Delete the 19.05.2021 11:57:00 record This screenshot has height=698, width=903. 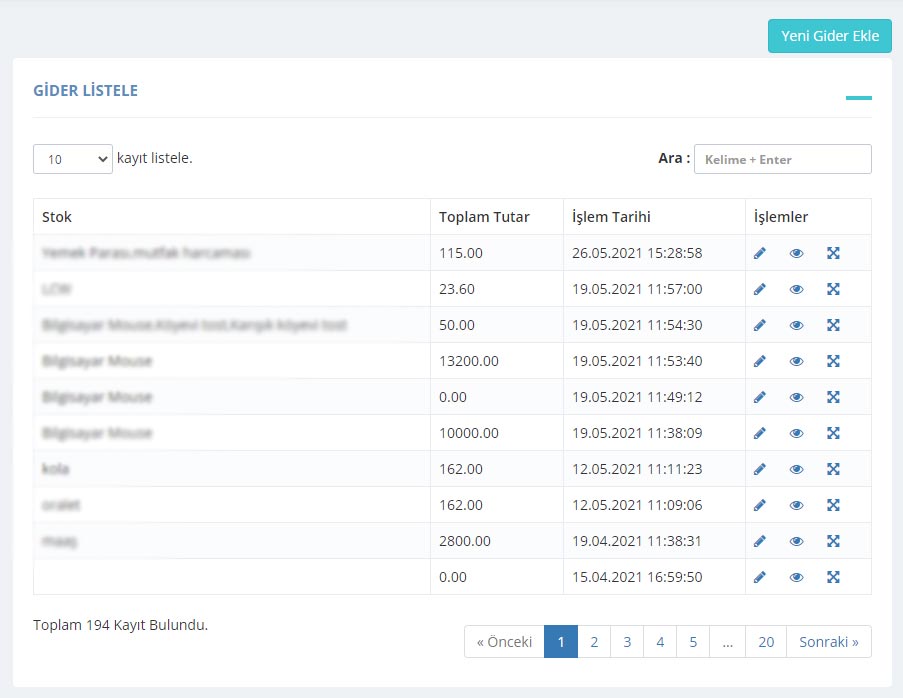pos(833,289)
